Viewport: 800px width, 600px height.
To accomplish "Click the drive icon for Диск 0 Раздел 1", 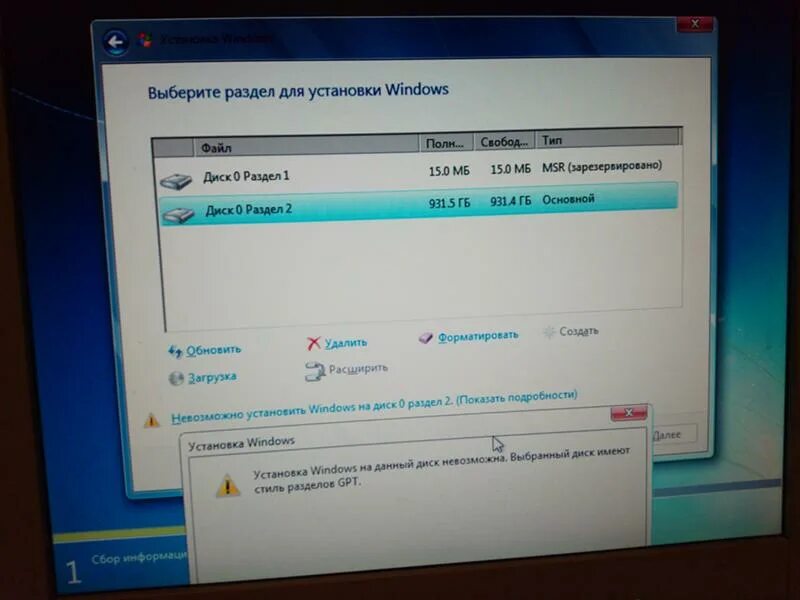I will click(x=176, y=180).
